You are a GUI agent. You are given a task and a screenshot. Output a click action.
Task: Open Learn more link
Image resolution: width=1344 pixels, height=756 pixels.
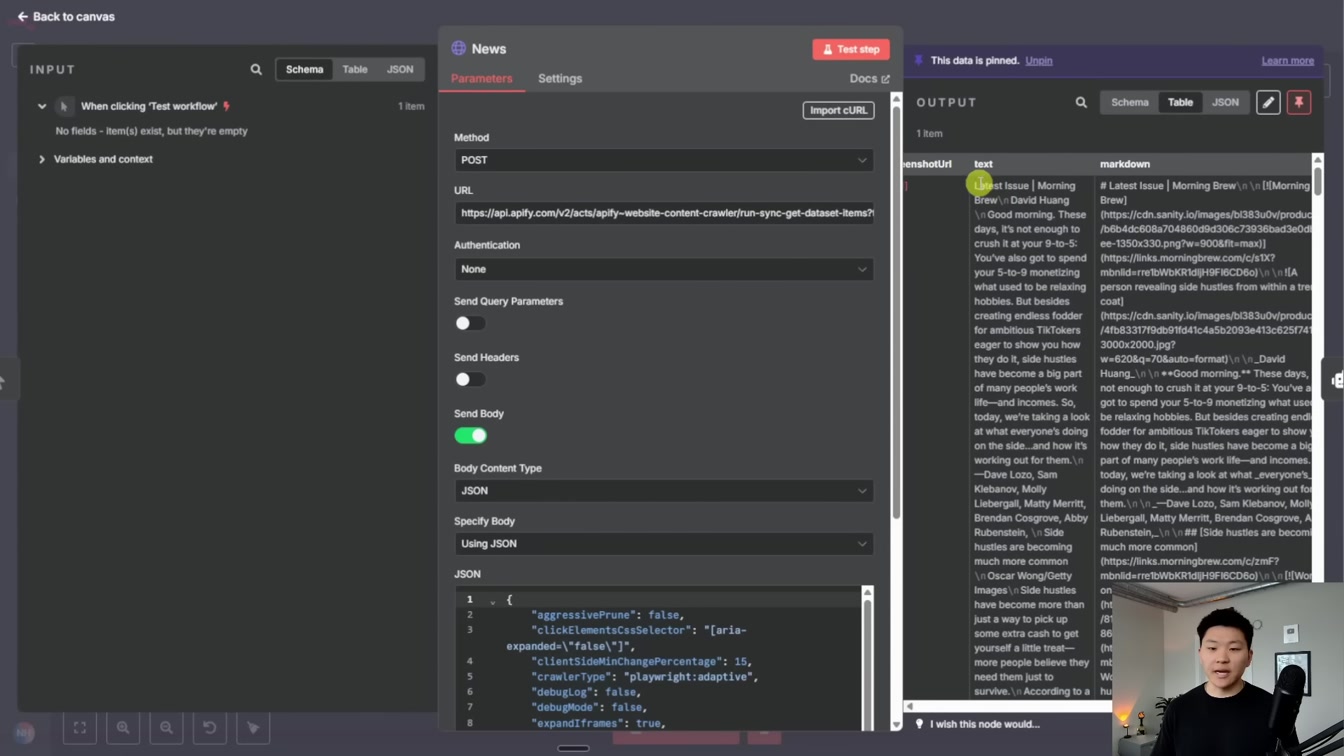click(1287, 61)
